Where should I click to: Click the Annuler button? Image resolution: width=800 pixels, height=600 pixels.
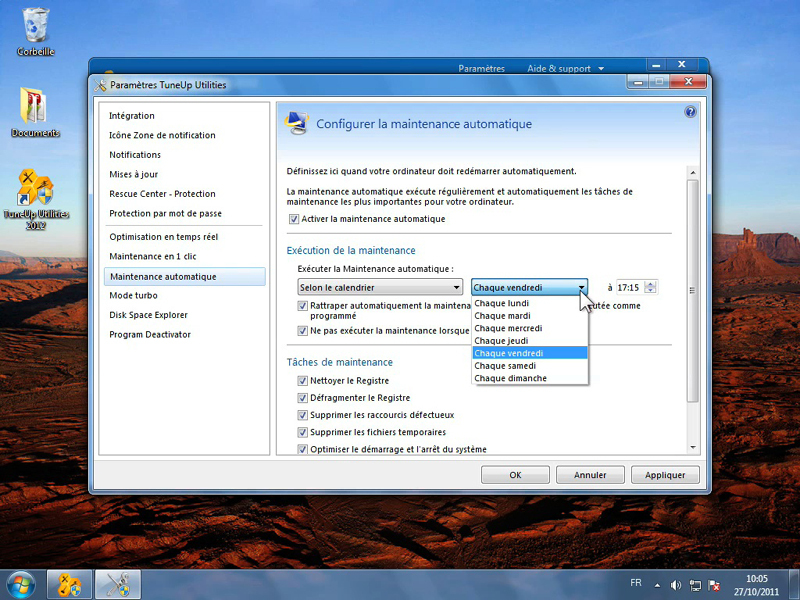coord(590,475)
